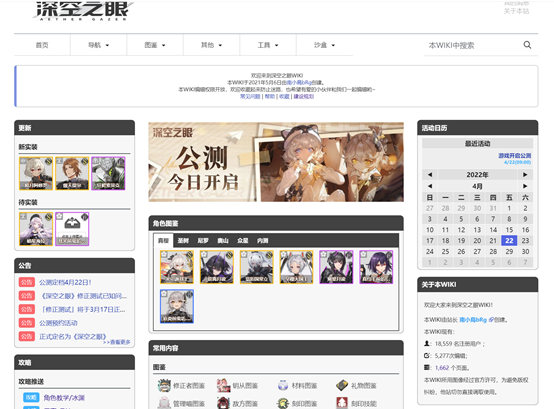
Task: Expand the 工具 dropdown menu
Action: click(x=268, y=45)
